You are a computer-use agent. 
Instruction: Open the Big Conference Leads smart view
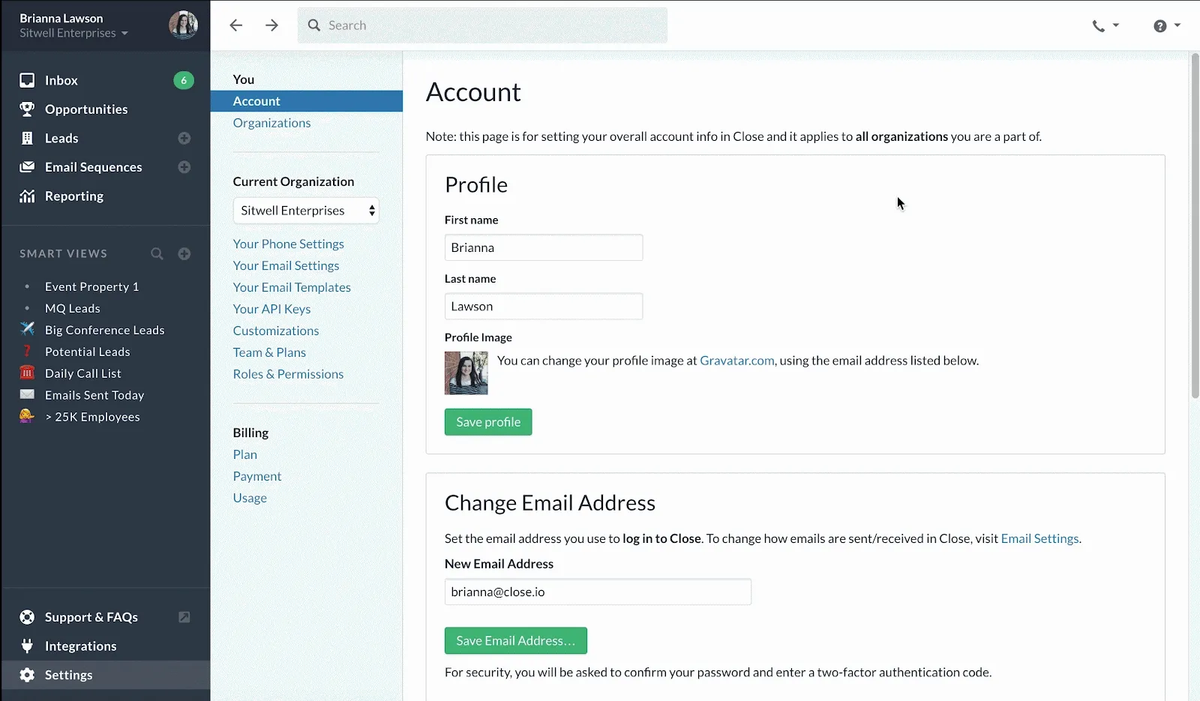click(105, 330)
